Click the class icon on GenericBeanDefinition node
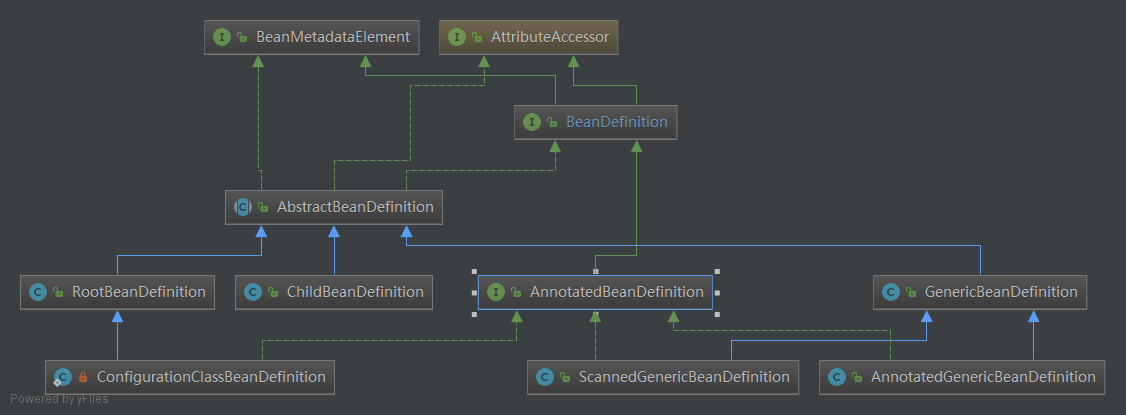 point(891,292)
